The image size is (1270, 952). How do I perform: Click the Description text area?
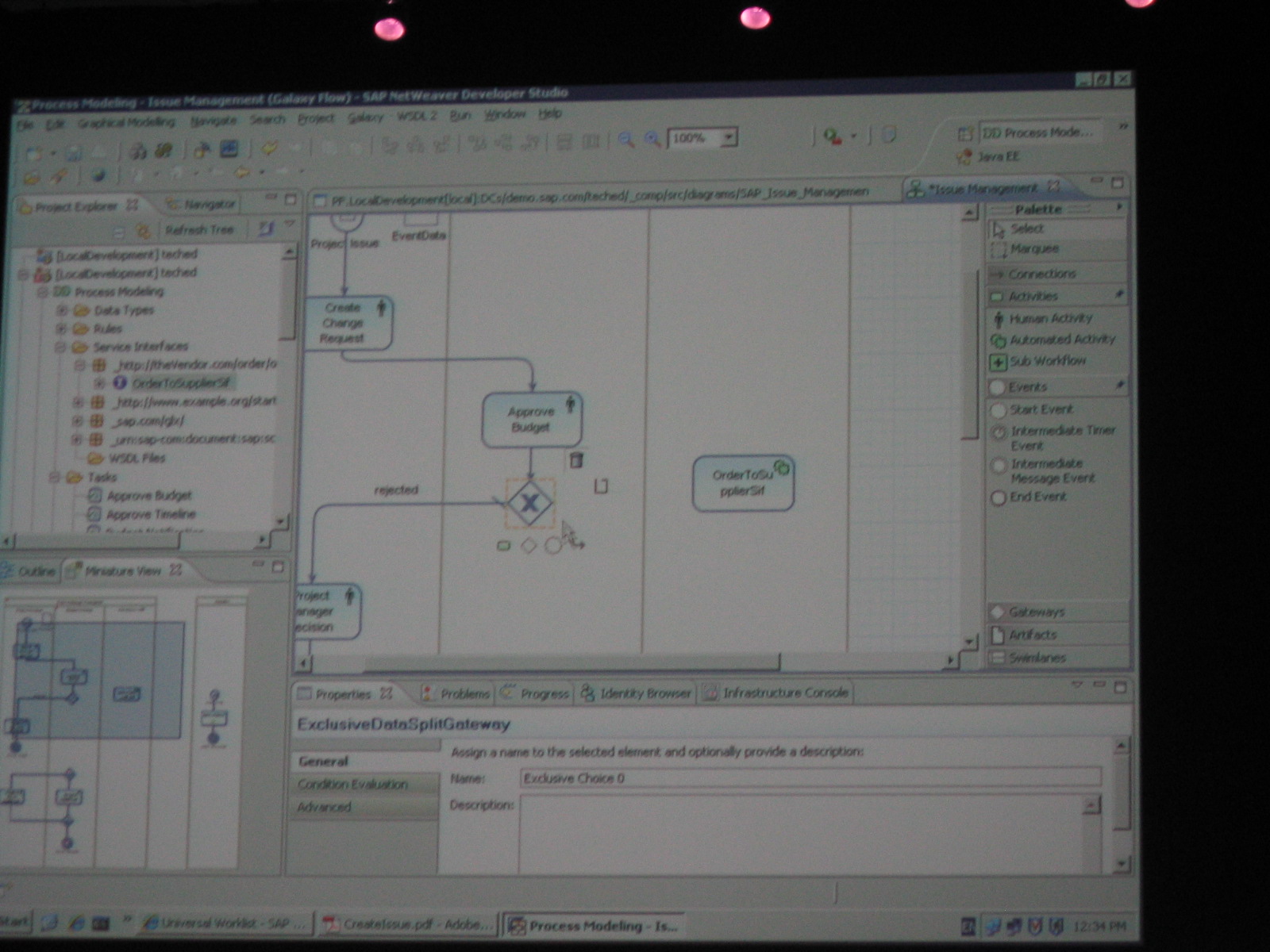tap(802, 835)
